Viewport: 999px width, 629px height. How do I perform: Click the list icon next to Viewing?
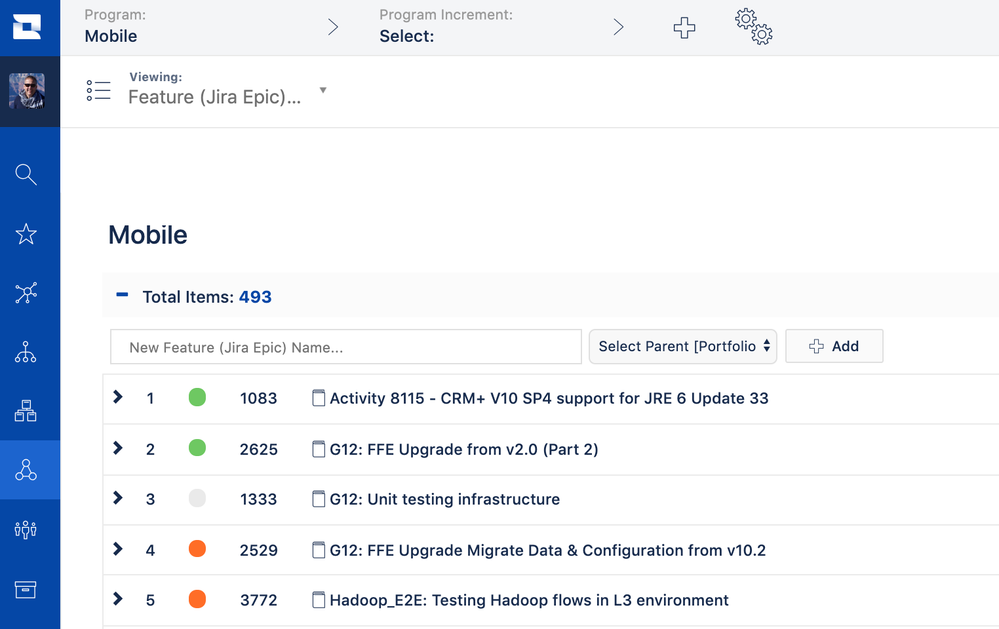pos(98,90)
